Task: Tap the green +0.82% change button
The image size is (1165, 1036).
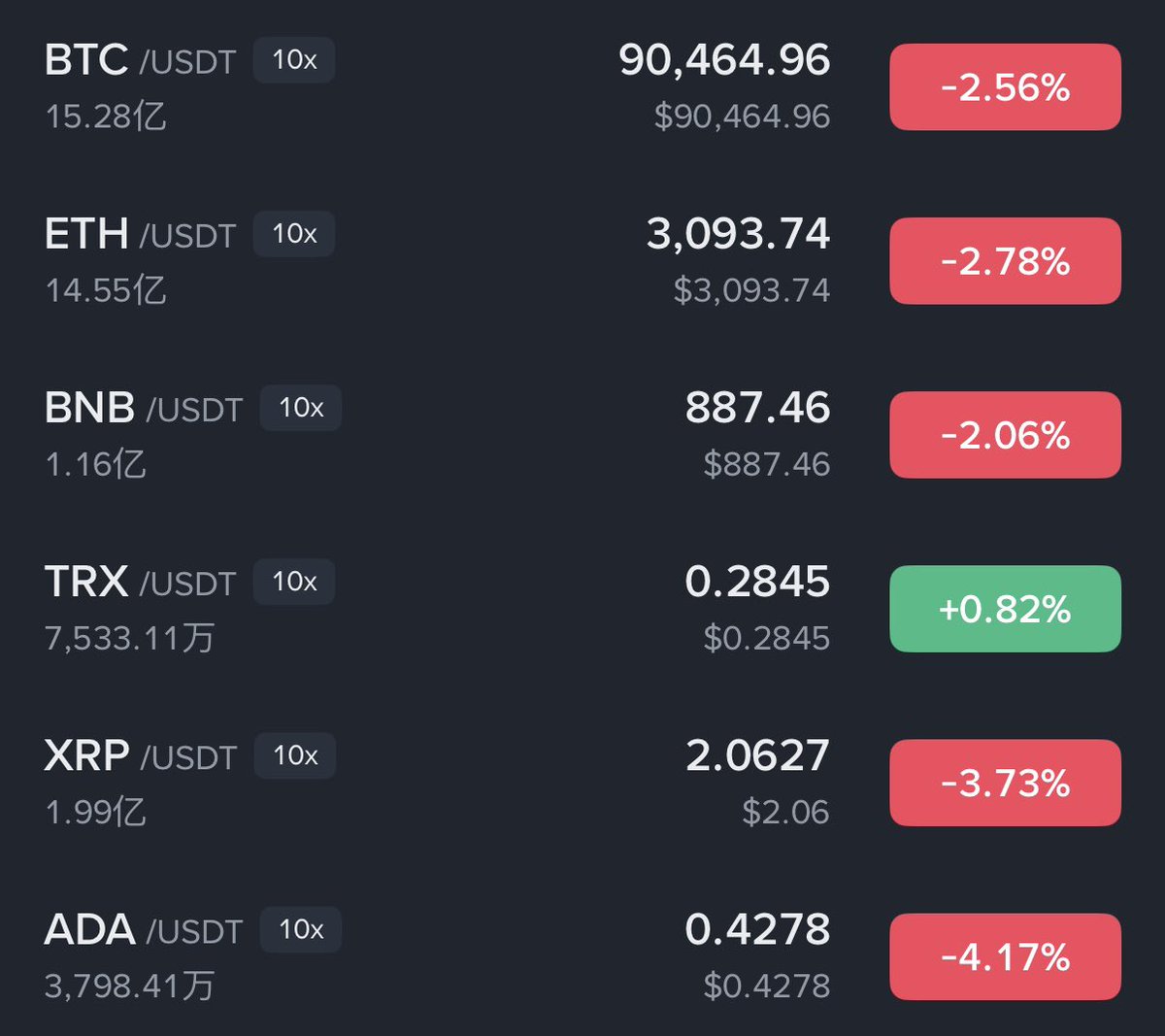Action: (1005, 609)
